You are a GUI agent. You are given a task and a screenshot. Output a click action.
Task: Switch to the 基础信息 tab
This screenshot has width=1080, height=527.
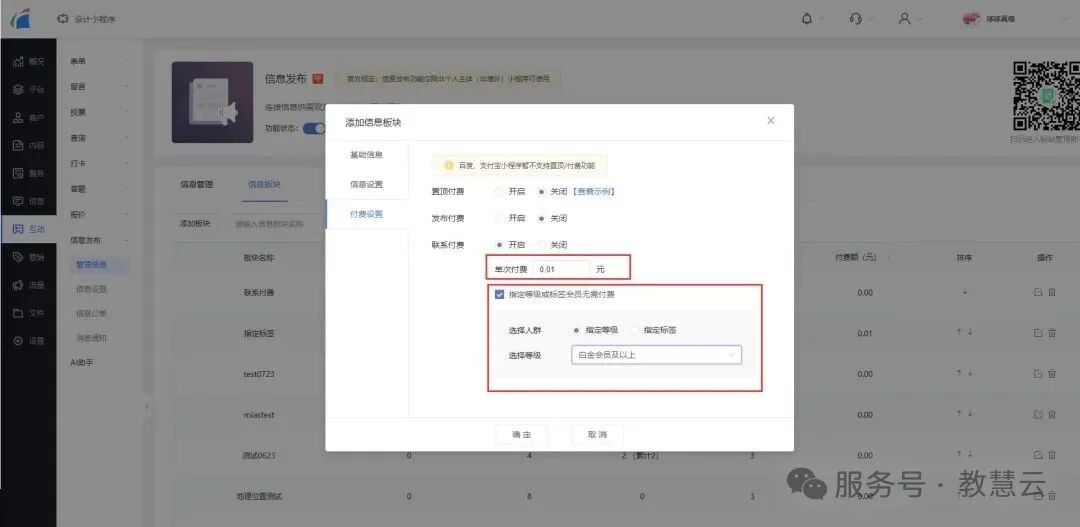coord(366,155)
